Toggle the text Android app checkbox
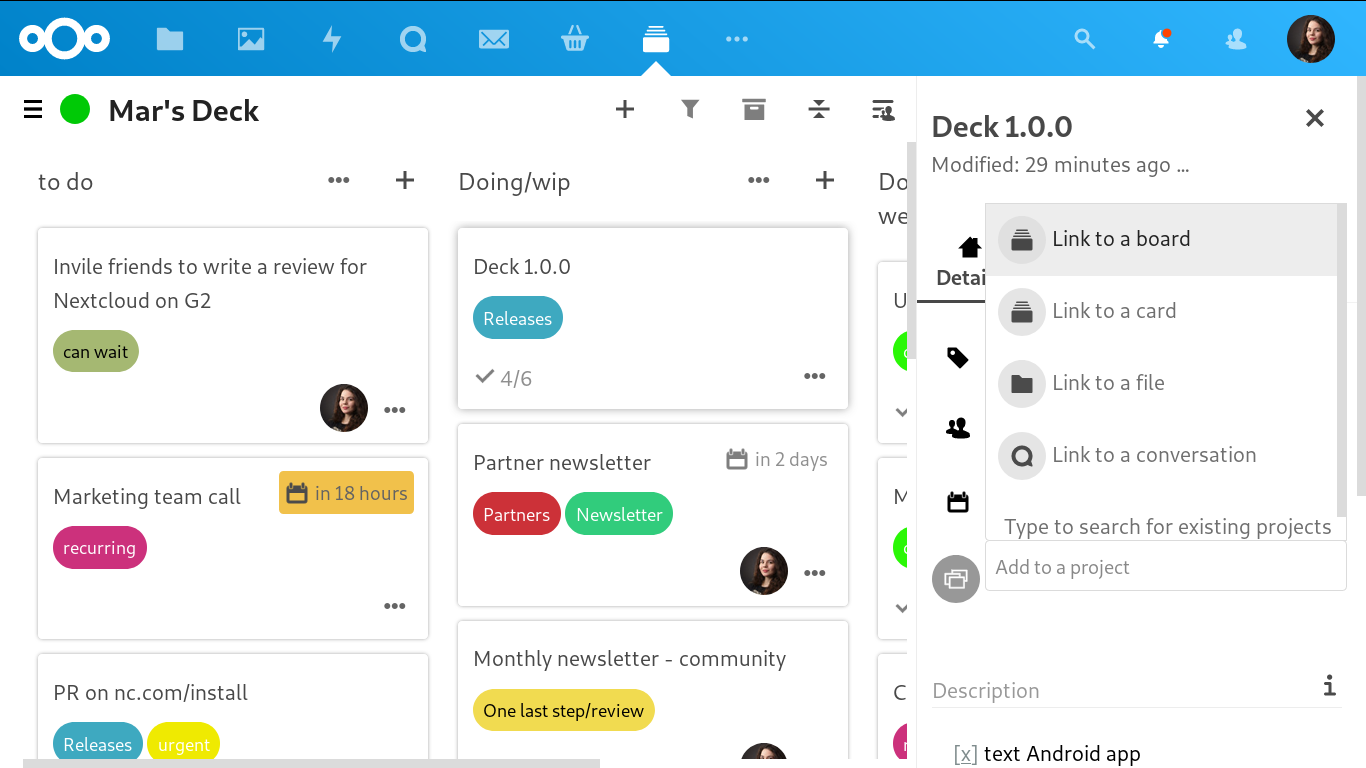The height and width of the screenshot is (768, 1366). (x=965, y=754)
